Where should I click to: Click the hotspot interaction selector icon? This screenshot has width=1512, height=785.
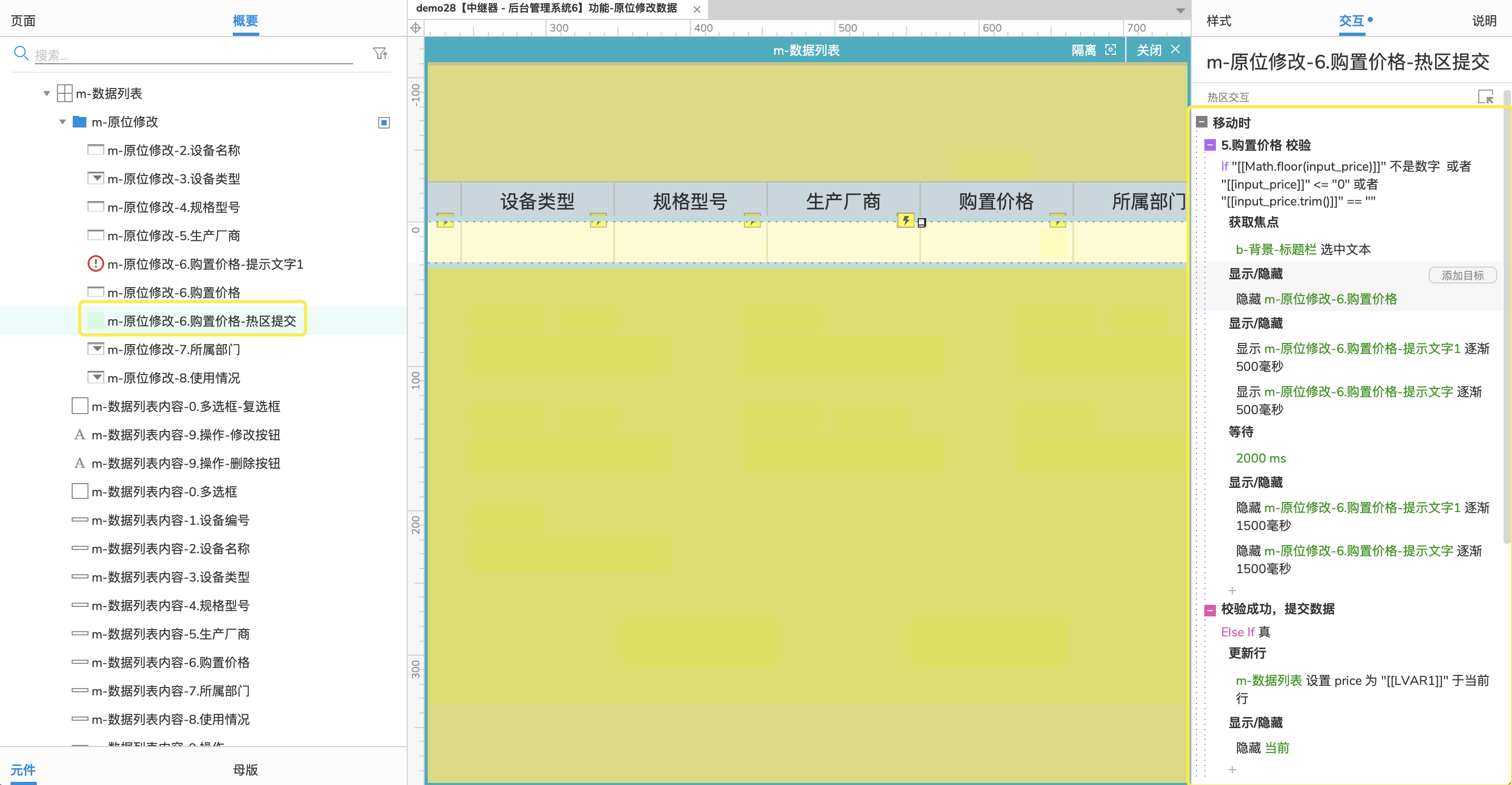point(1485,97)
